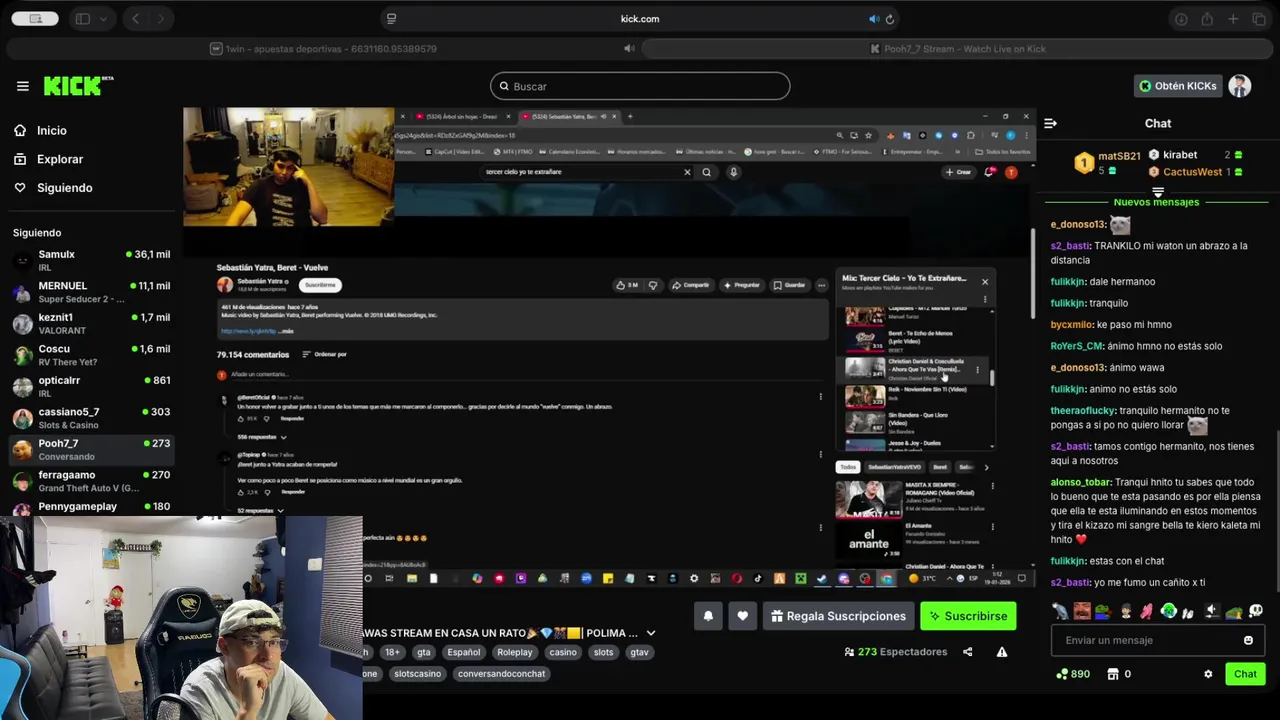Open the chat shop icon
The width and height of the screenshot is (1280, 720).
click(x=1113, y=674)
